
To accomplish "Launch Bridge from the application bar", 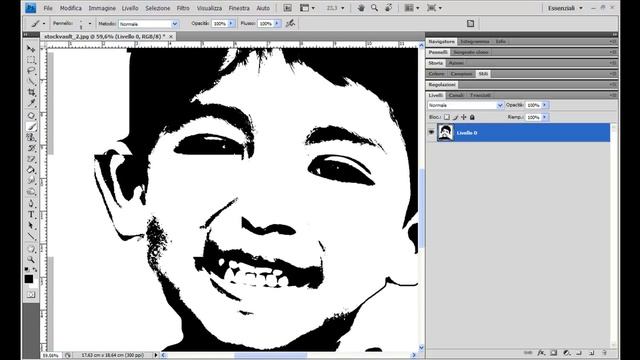I will pyautogui.click(x=288, y=8).
